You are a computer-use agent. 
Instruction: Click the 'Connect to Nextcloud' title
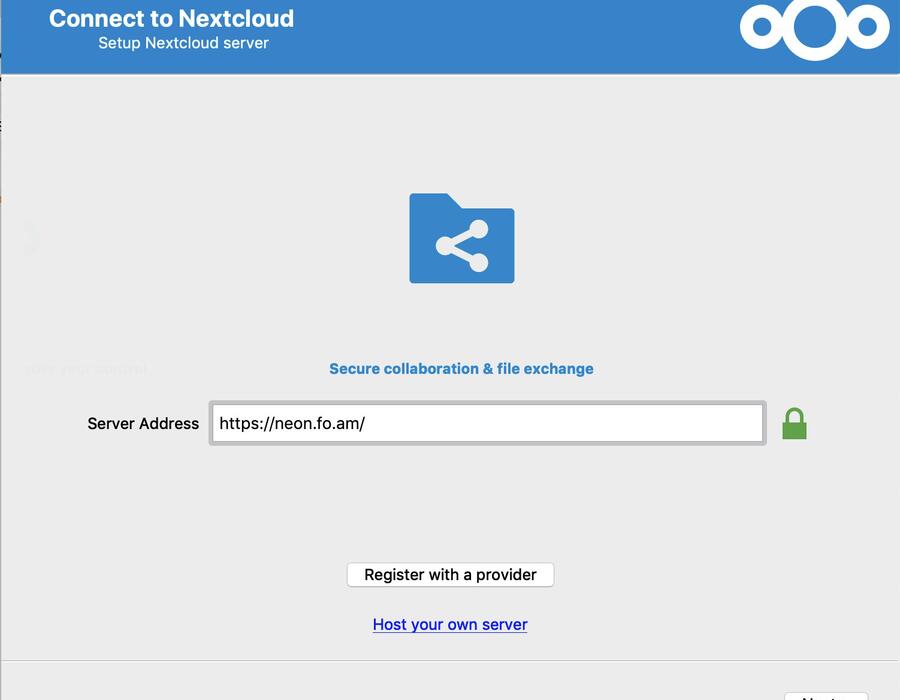click(171, 18)
